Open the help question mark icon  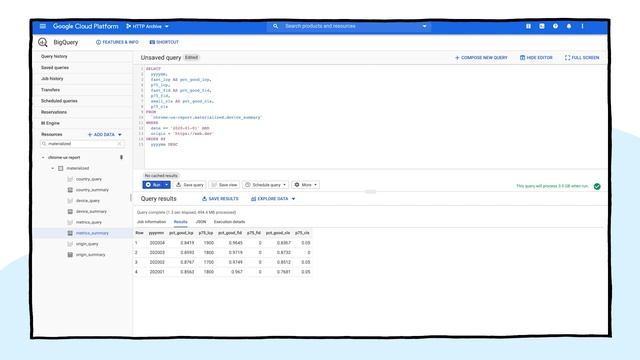pyautogui.click(x=555, y=26)
